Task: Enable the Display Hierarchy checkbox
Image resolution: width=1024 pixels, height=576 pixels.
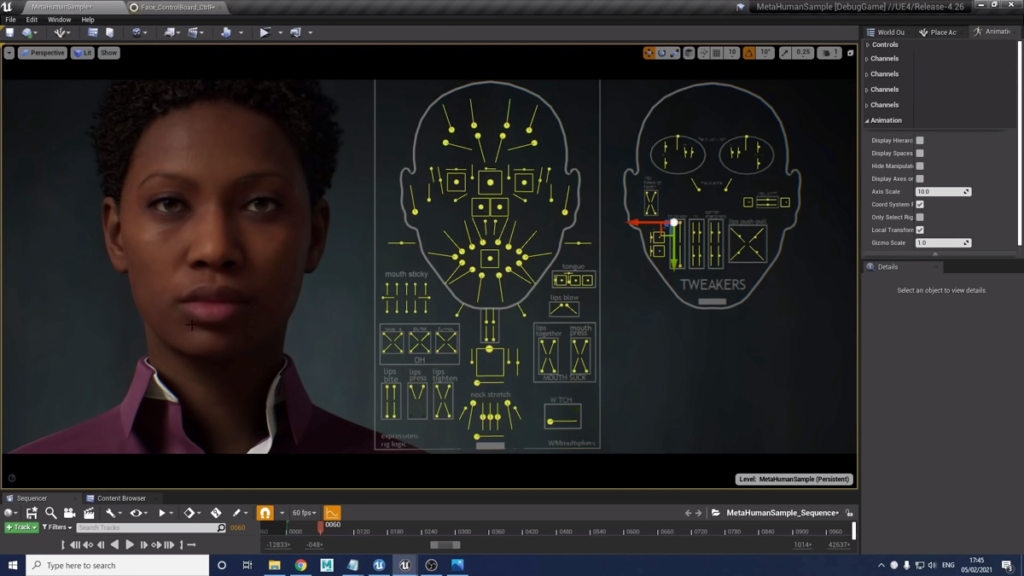Action: click(x=920, y=140)
